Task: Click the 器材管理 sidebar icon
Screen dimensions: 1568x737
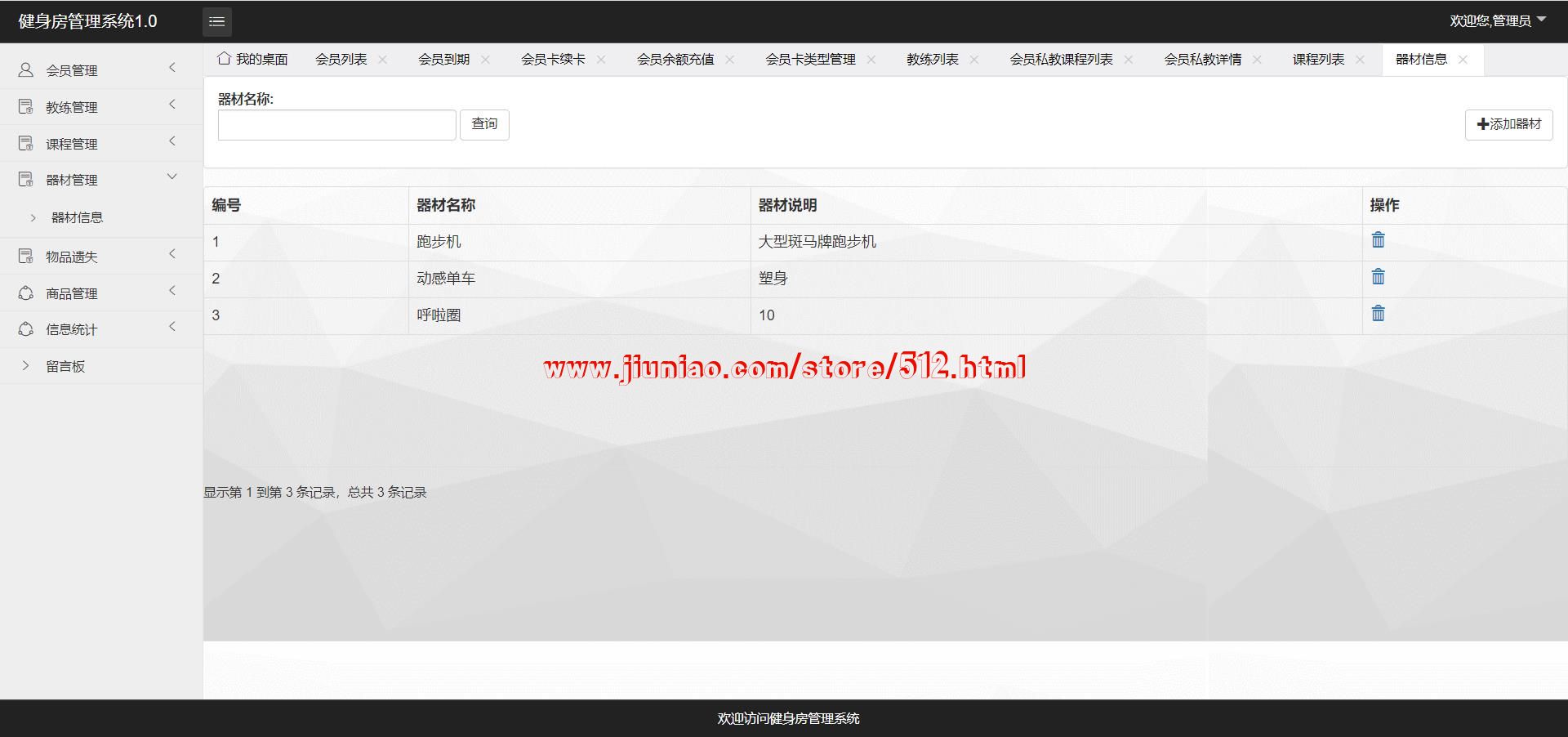Action: [x=26, y=180]
